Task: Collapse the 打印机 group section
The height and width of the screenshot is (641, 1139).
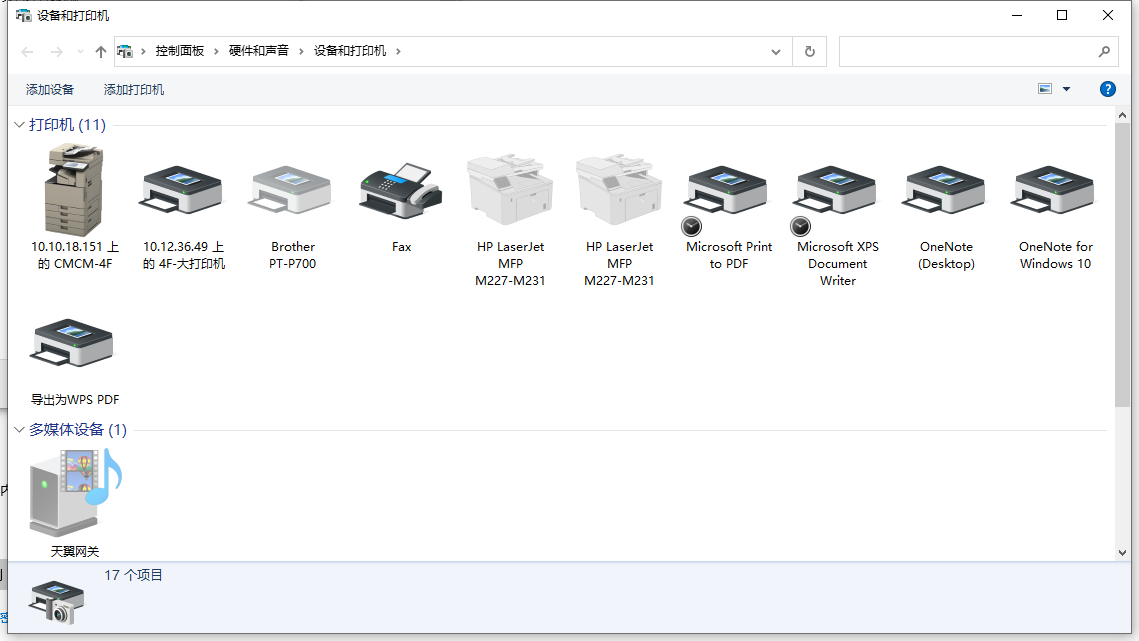Action: tap(19, 125)
